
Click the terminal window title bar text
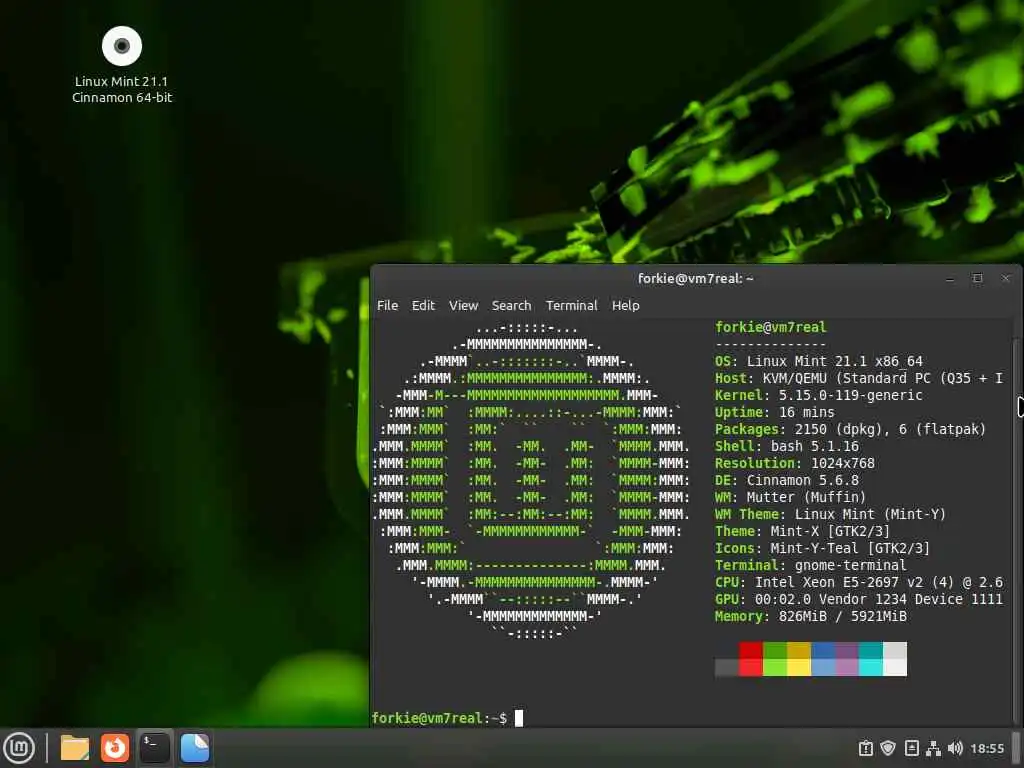pyautogui.click(x=696, y=279)
